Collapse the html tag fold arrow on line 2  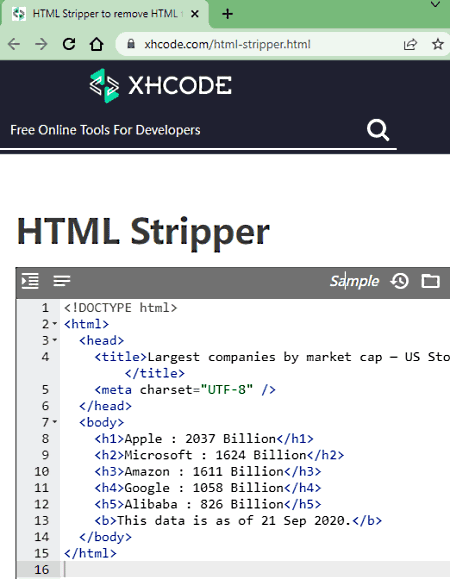[55, 324]
